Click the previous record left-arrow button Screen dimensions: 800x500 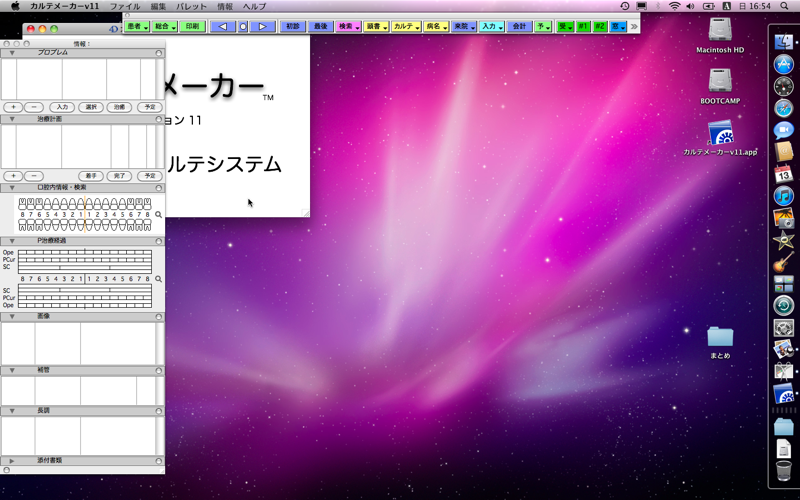pos(223,26)
